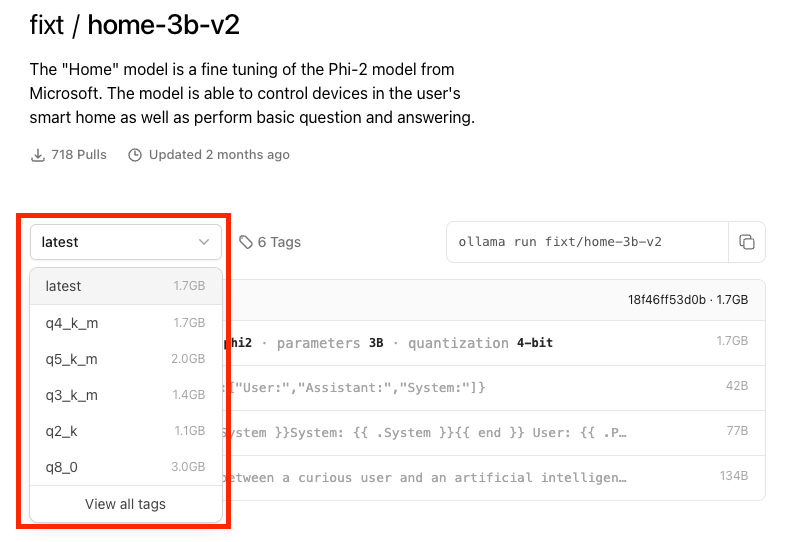Click the home-3b-v2 model title
The height and width of the screenshot is (542, 792).
(163, 24)
